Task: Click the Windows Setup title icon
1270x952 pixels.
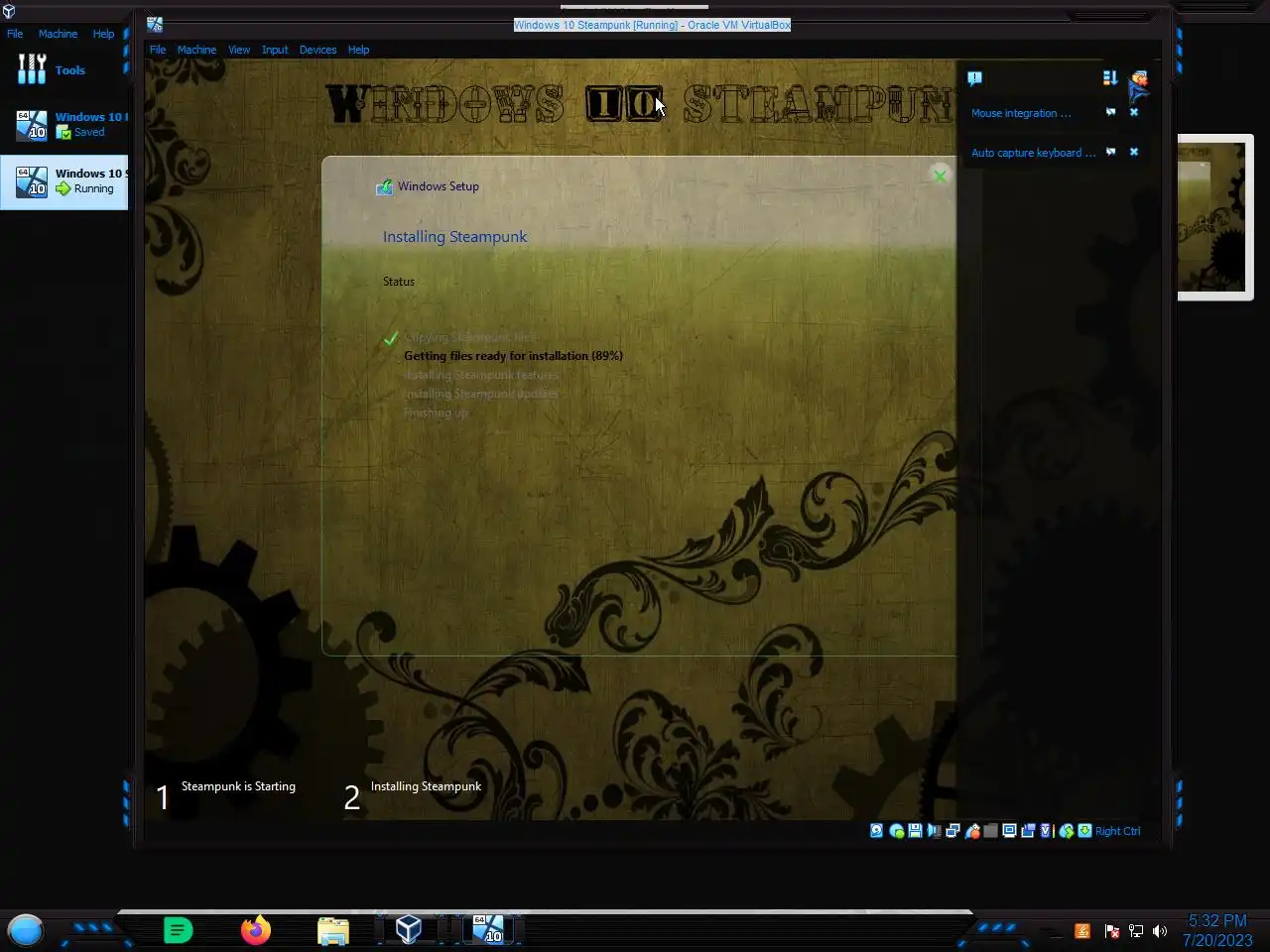Action: point(384,185)
